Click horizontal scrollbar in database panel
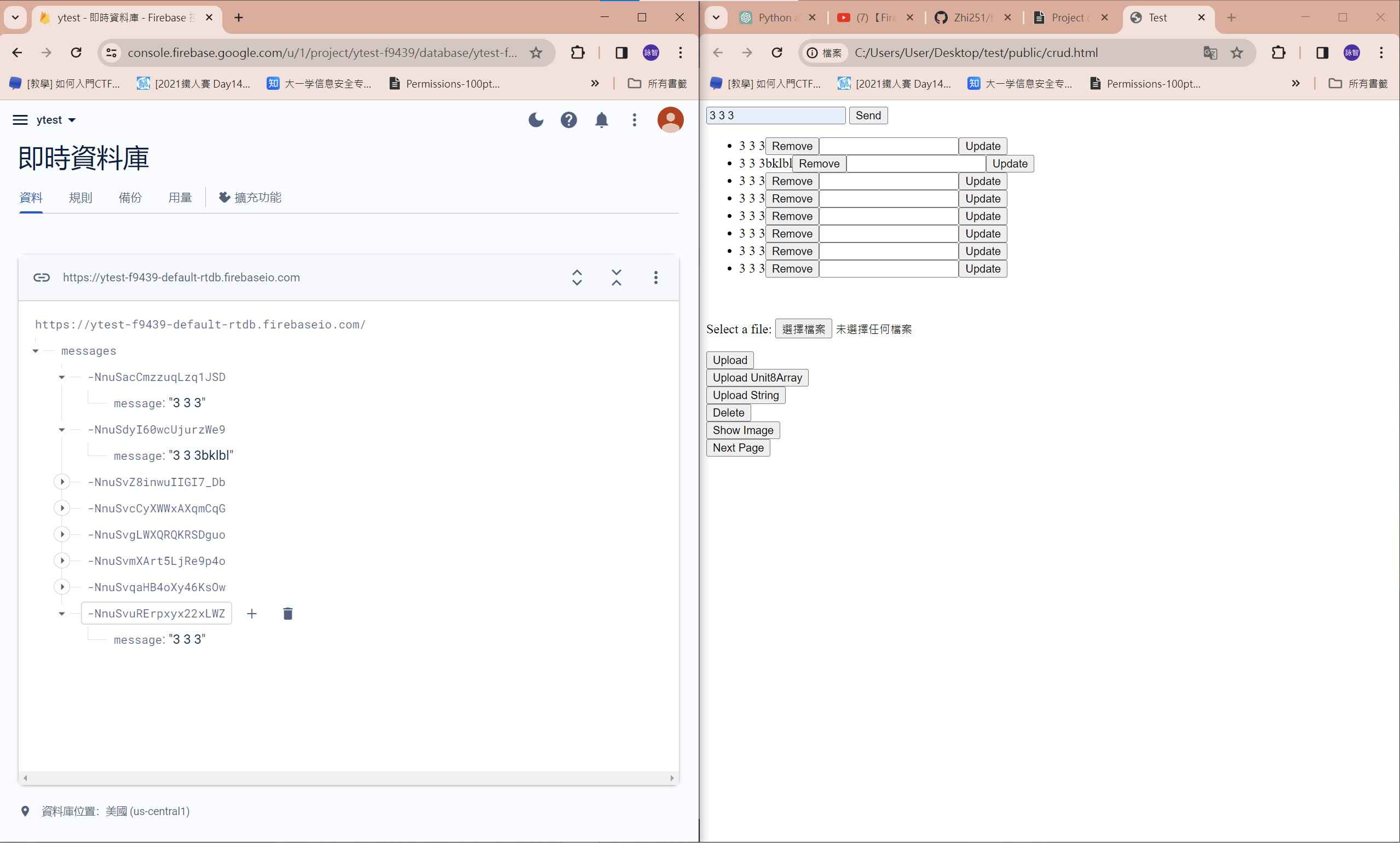 [348, 778]
